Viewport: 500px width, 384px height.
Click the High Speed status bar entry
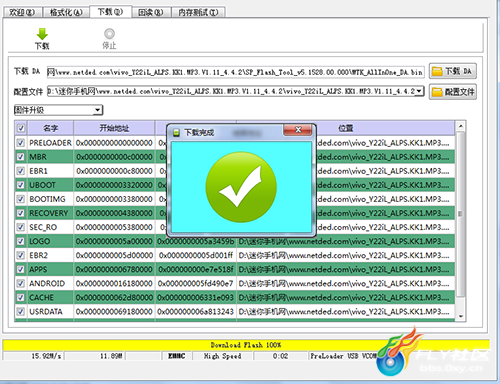pos(222,356)
